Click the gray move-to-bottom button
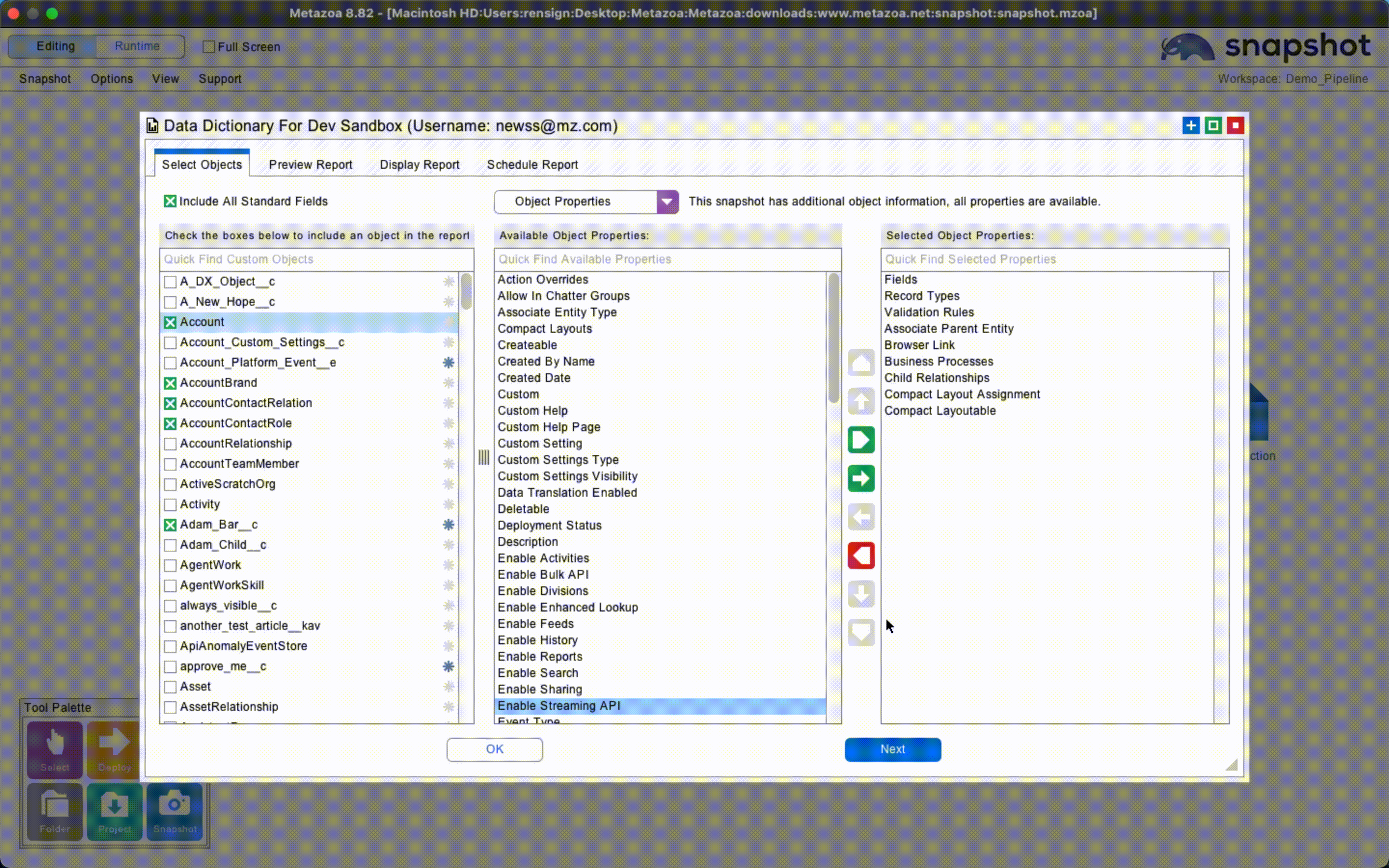Viewport: 1389px width, 868px height. pyautogui.click(x=861, y=632)
